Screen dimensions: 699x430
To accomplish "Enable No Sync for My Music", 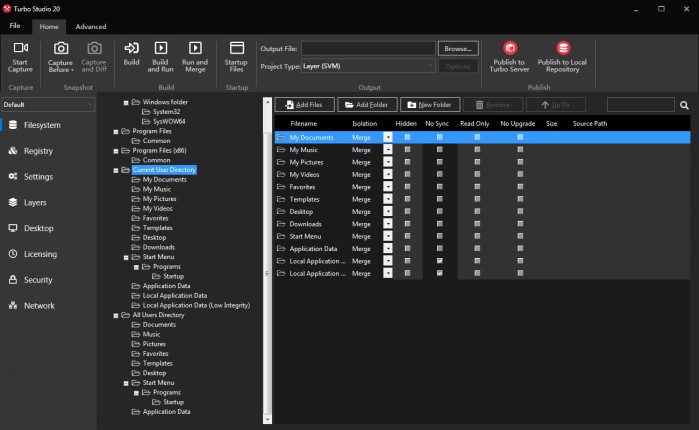I will coord(440,149).
